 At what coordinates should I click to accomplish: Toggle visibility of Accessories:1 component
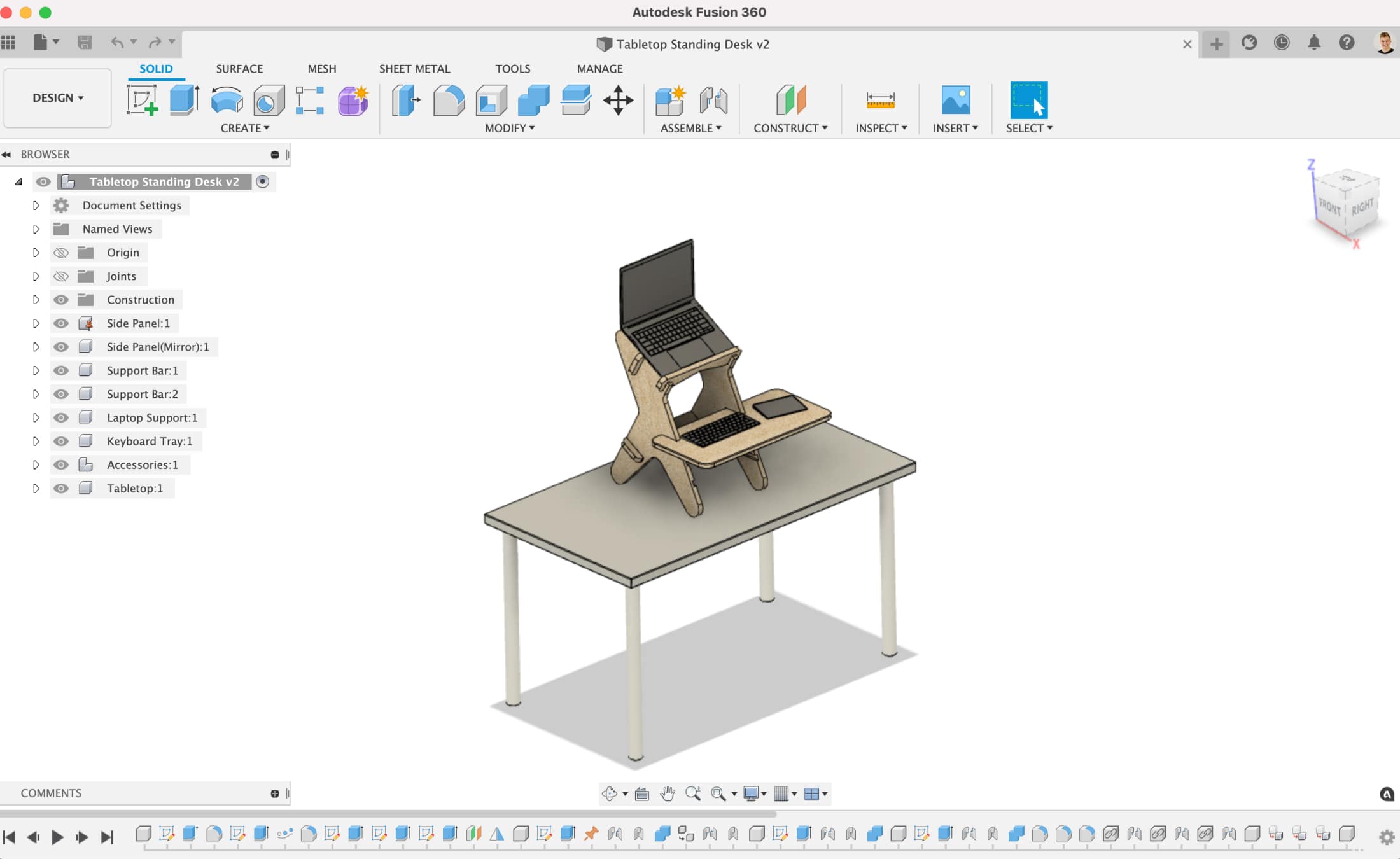pos(60,464)
